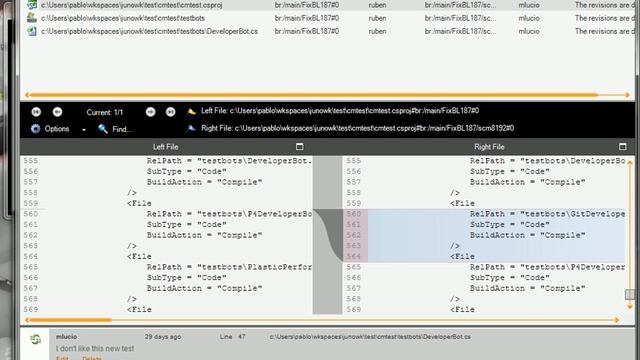This screenshot has width=640, height=360.
Task: Click the right pane vertical scrollbar thumb
Action: click(x=630, y=294)
